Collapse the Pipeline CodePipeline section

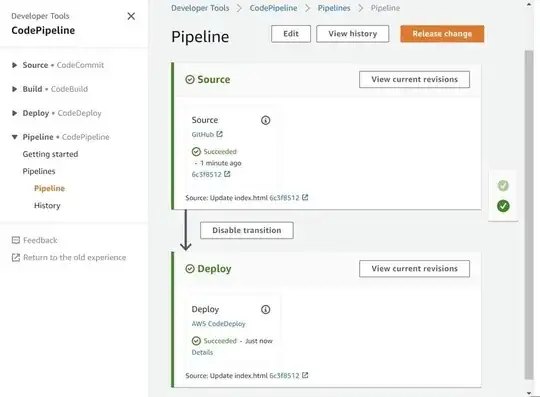coord(14,137)
